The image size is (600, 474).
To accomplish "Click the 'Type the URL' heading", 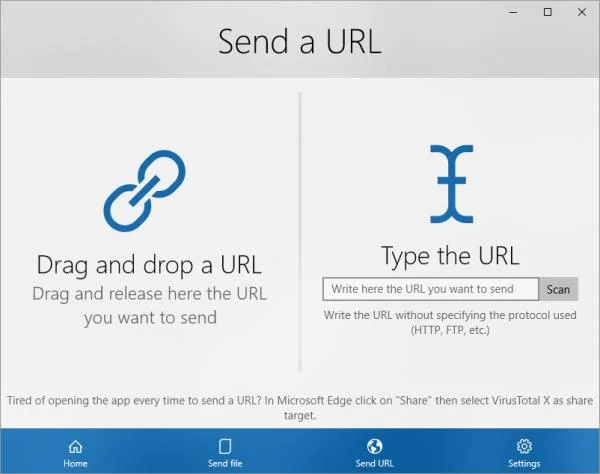I will pos(450,256).
